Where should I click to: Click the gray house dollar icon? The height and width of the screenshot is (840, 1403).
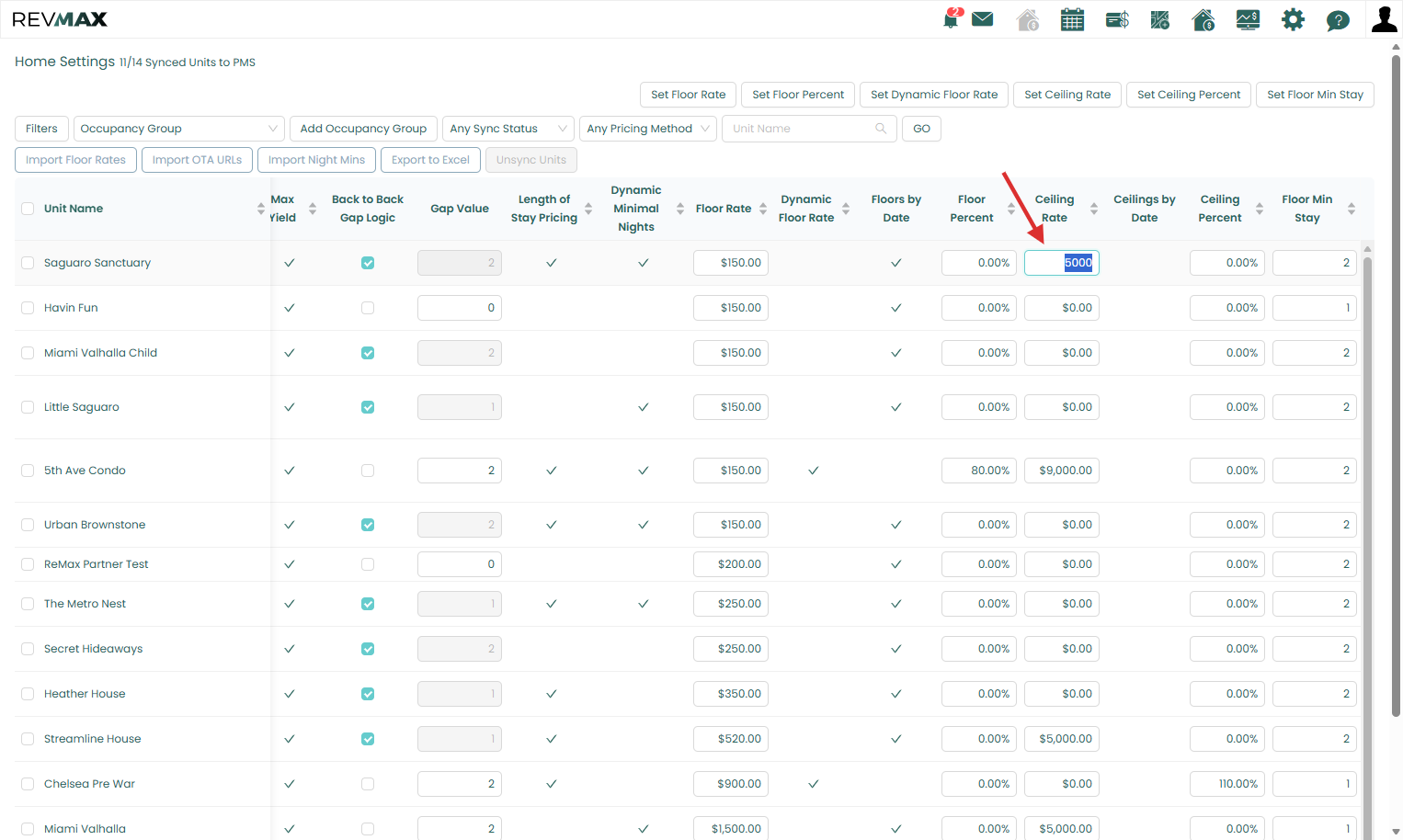pyautogui.click(x=1028, y=19)
